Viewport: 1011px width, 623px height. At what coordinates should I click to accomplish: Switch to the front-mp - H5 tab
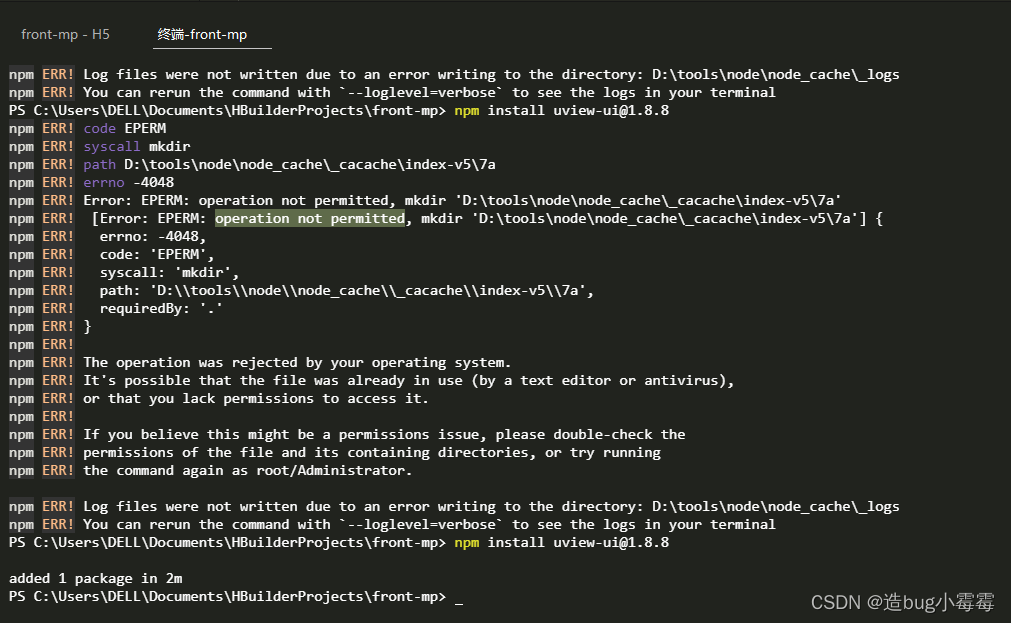(x=64, y=33)
